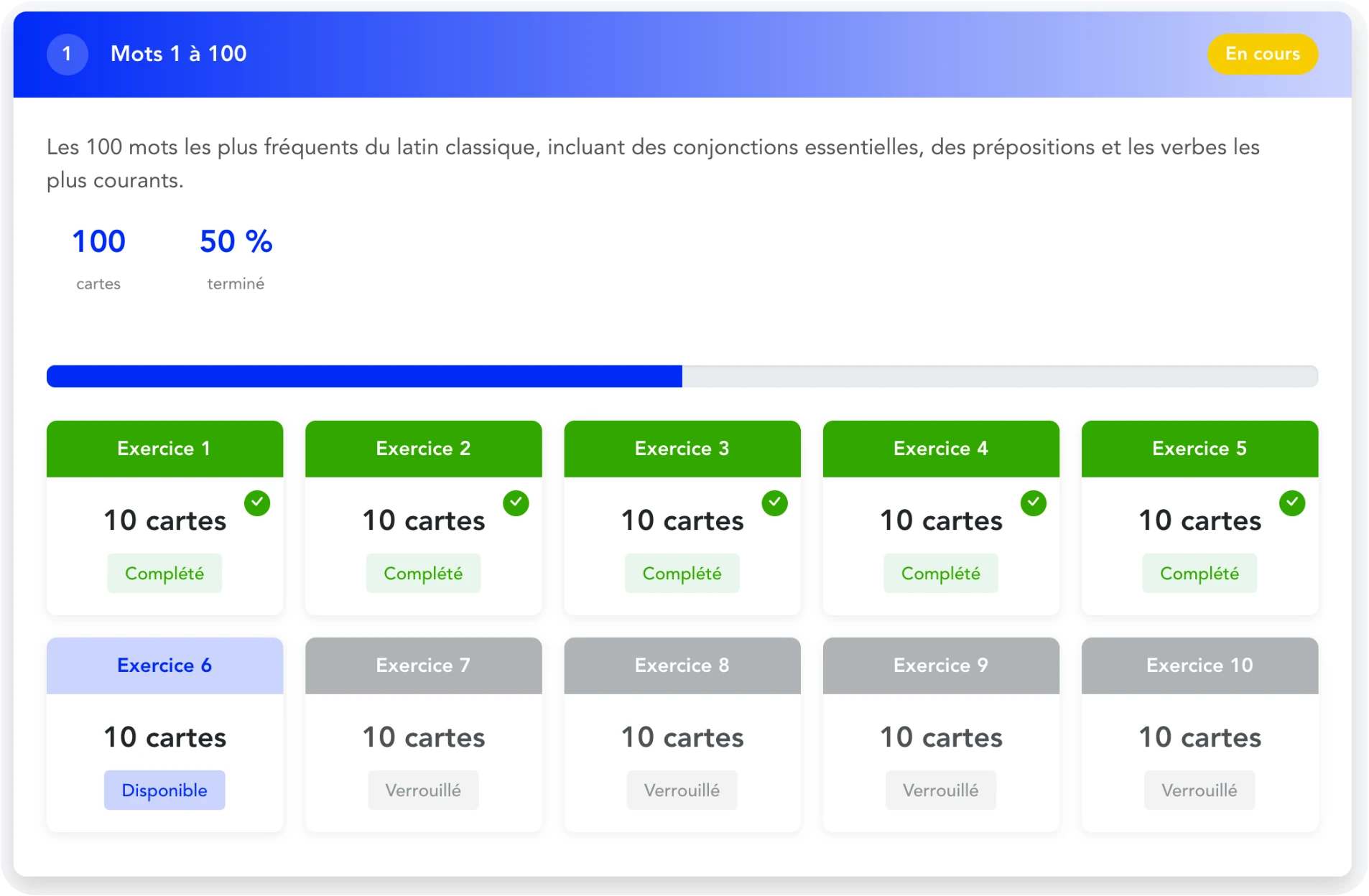Image resolution: width=1369 pixels, height=896 pixels.
Task: Click the 'Complété' label under Exercice 1
Action: [164, 573]
